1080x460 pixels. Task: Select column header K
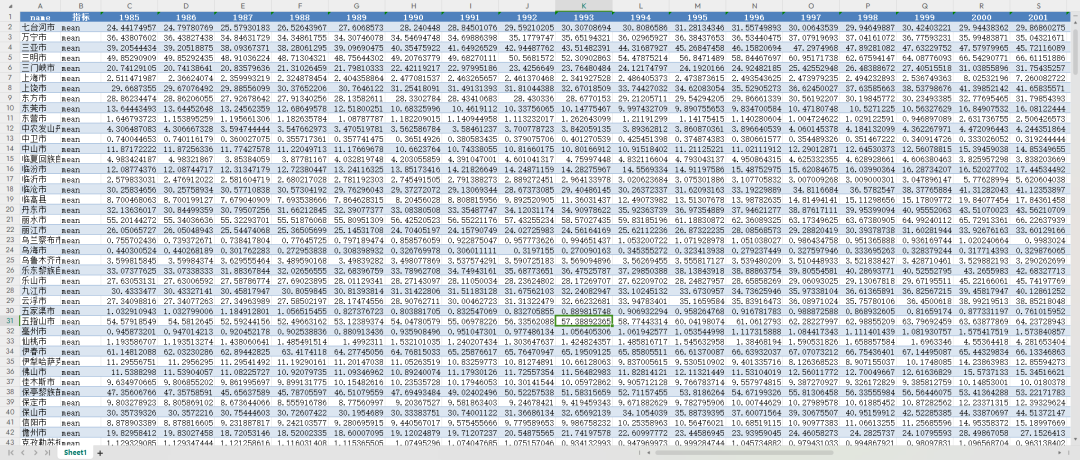coord(584,6)
